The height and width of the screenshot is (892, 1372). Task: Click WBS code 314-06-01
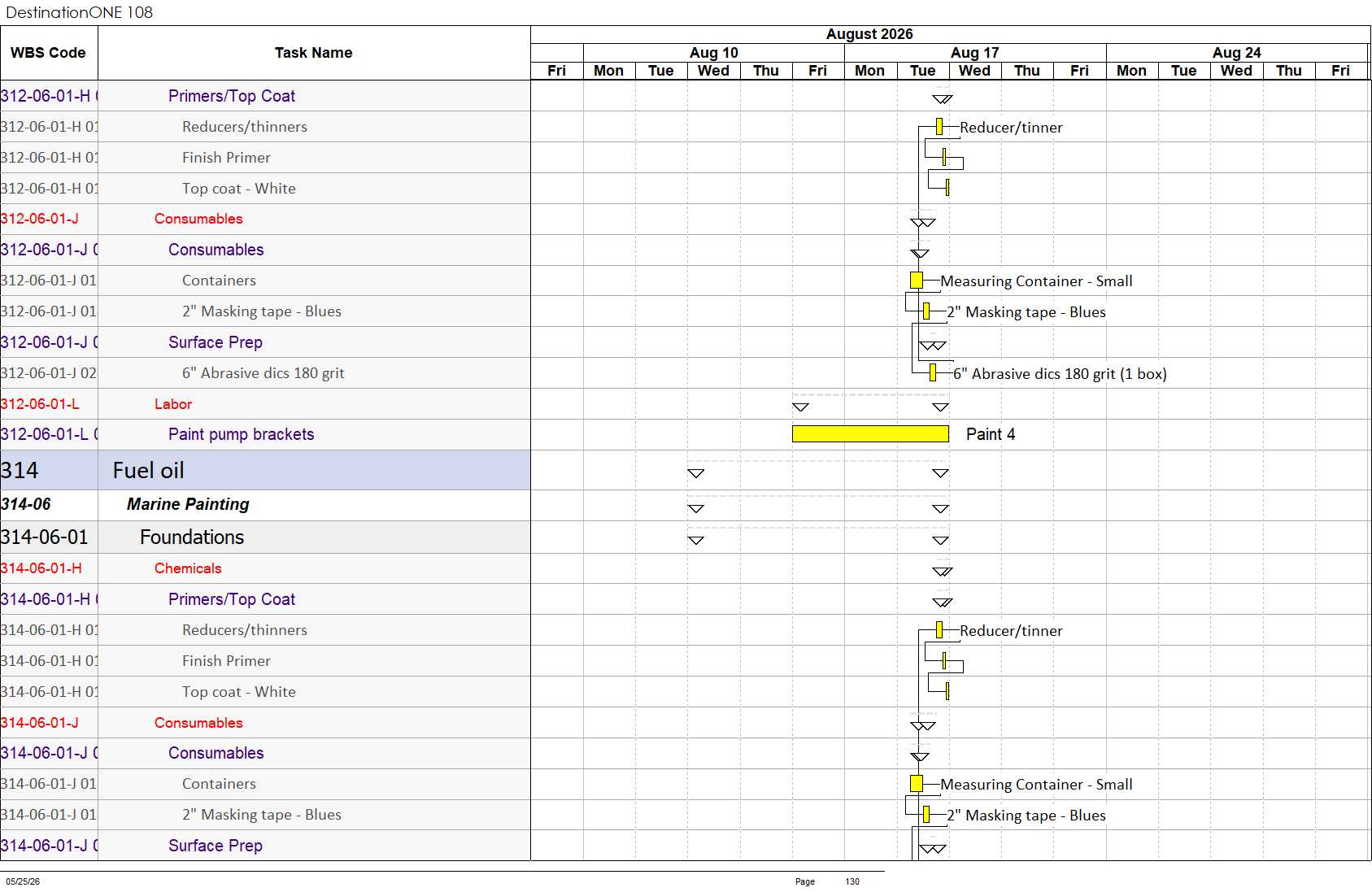pos(45,537)
